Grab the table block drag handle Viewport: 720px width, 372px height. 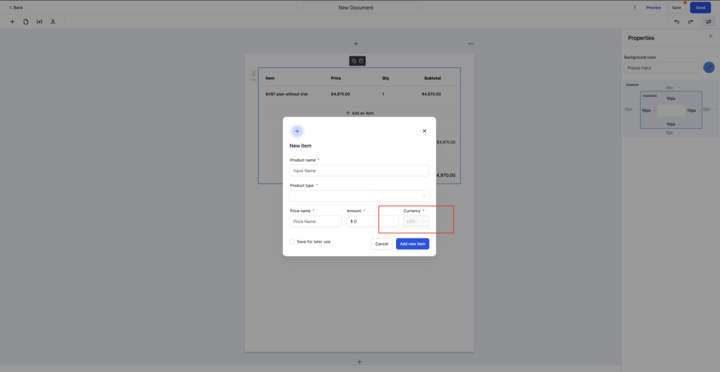point(253,73)
